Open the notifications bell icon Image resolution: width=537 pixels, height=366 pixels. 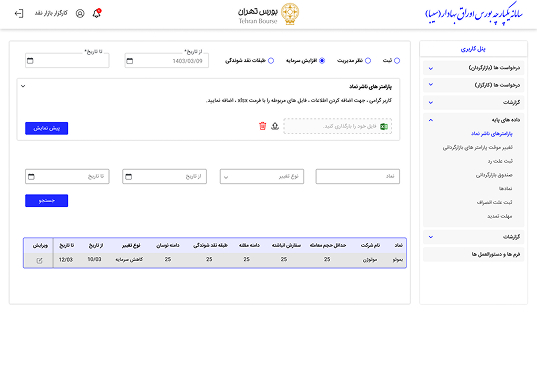coord(97,13)
